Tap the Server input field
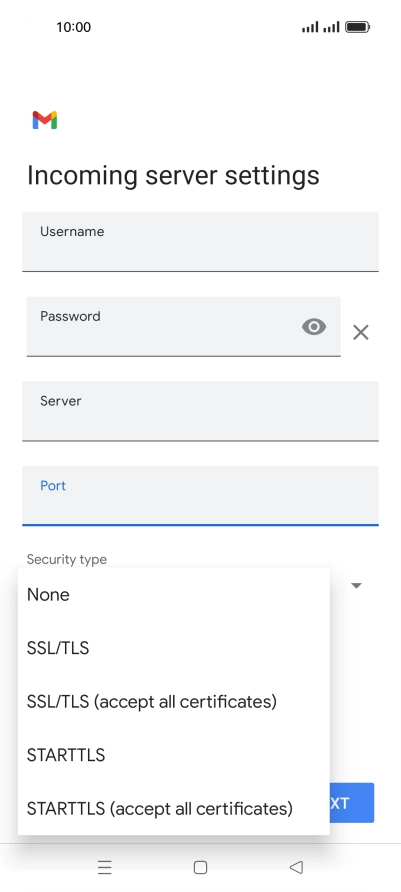 (x=200, y=411)
